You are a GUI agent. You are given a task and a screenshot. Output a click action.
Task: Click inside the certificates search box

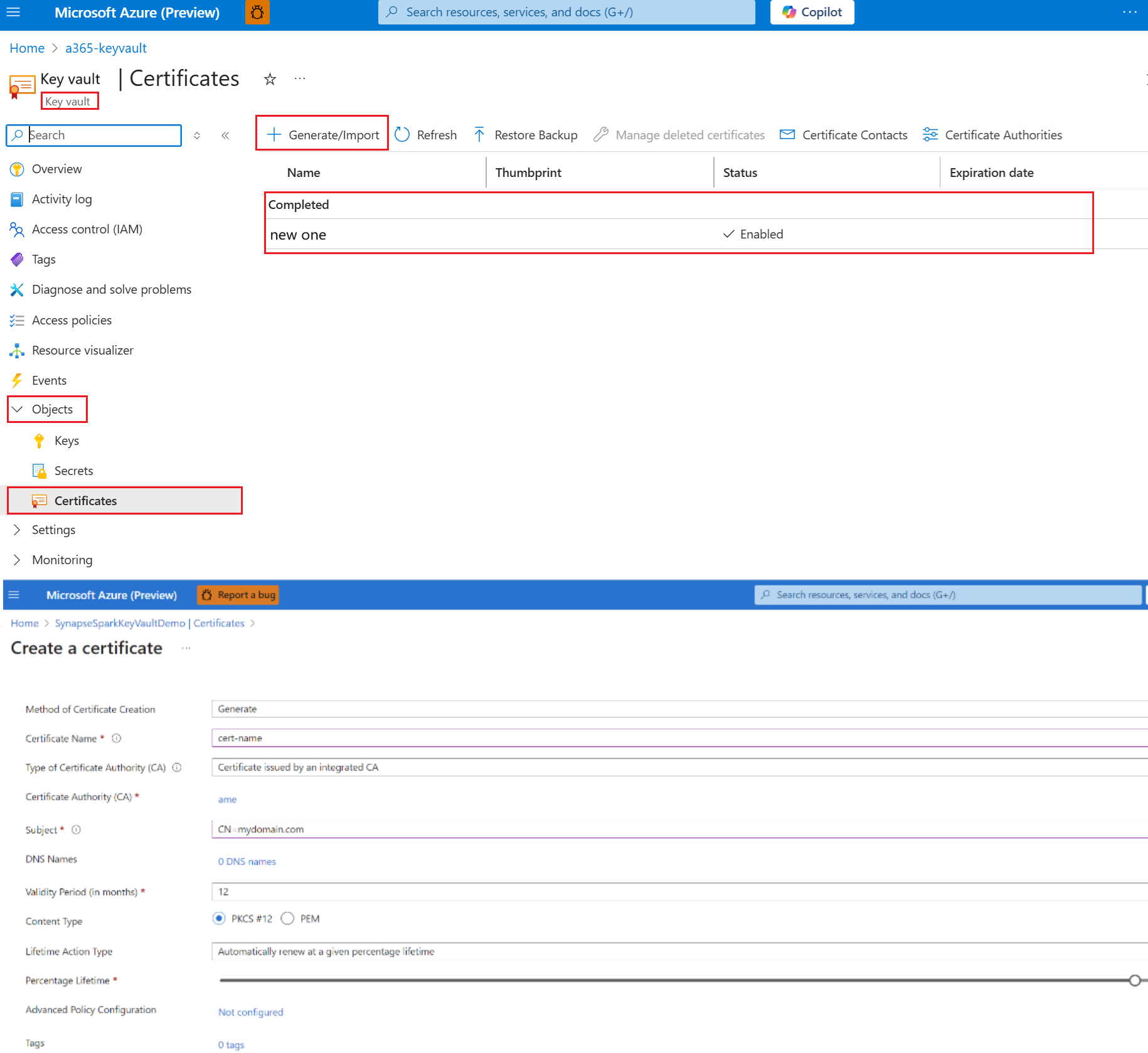94,135
